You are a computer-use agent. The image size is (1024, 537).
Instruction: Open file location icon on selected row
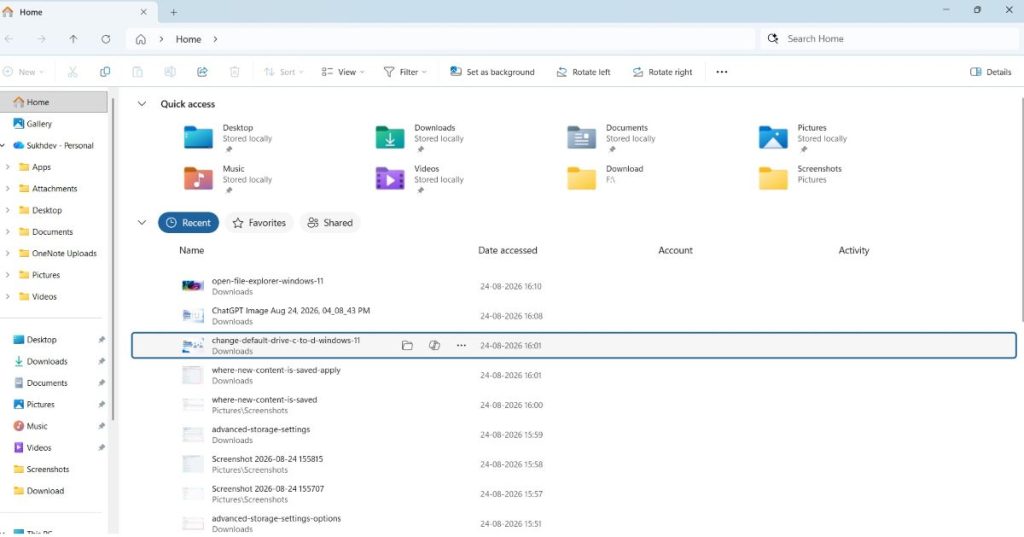(x=408, y=346)
